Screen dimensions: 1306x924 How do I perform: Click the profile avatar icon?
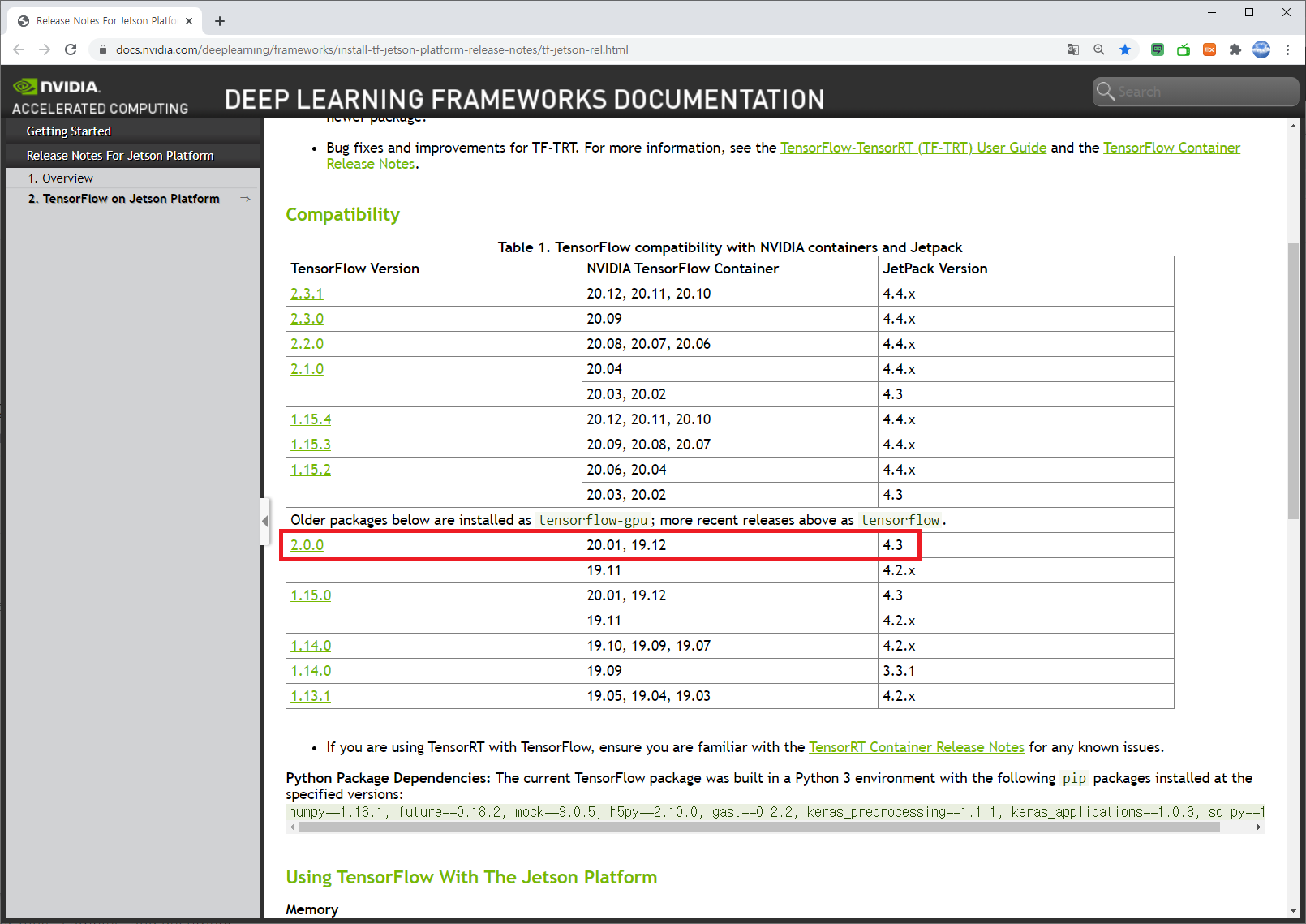click(x=1261, y=49)
